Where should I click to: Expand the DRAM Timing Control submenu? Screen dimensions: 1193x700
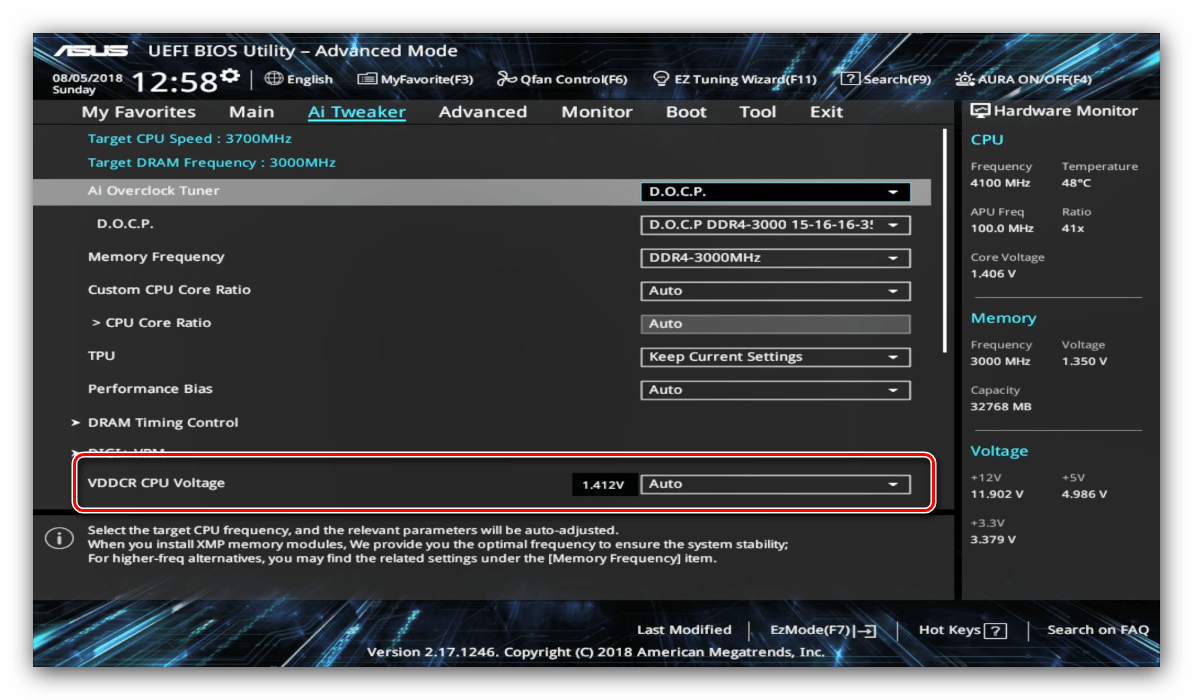(x=162, y=423)
